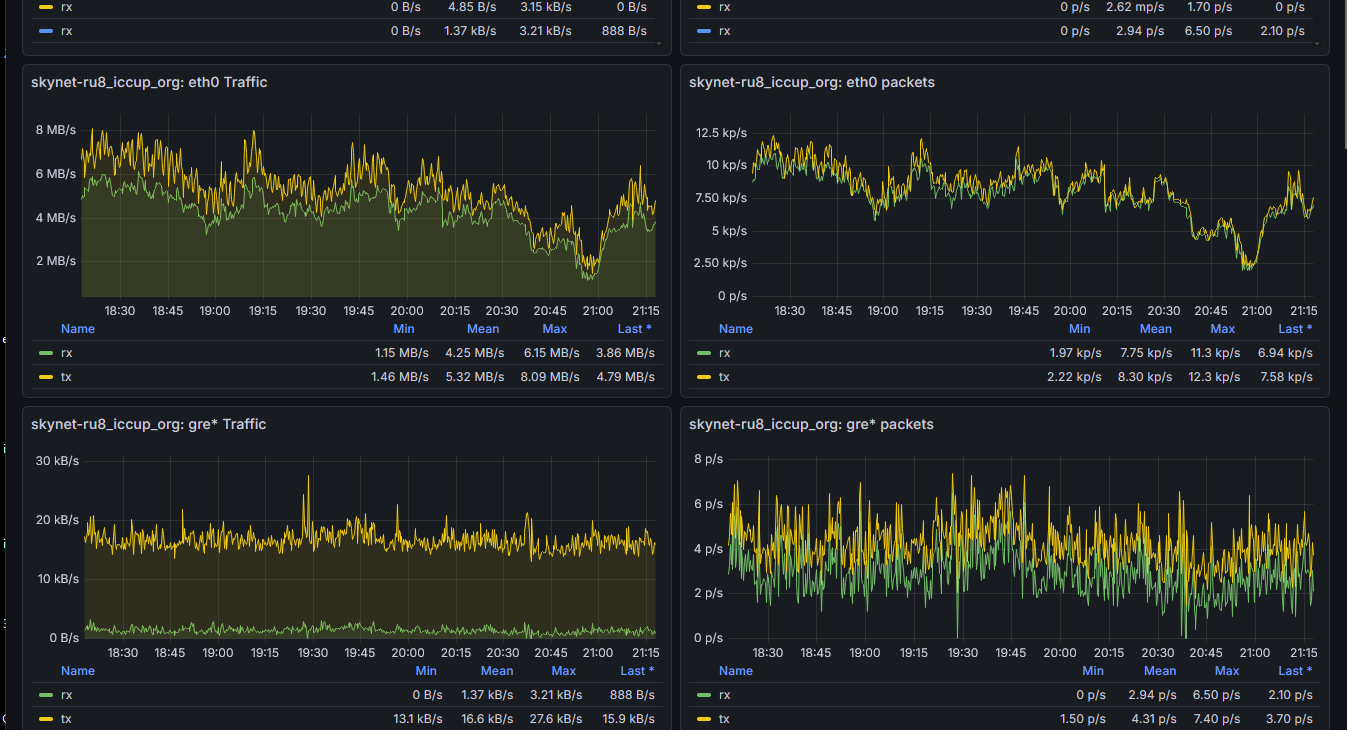The height and width of the screenshot is (730, 1347).
Task: Sort gre* Traffic legend by Last * column
Action: 636,671
